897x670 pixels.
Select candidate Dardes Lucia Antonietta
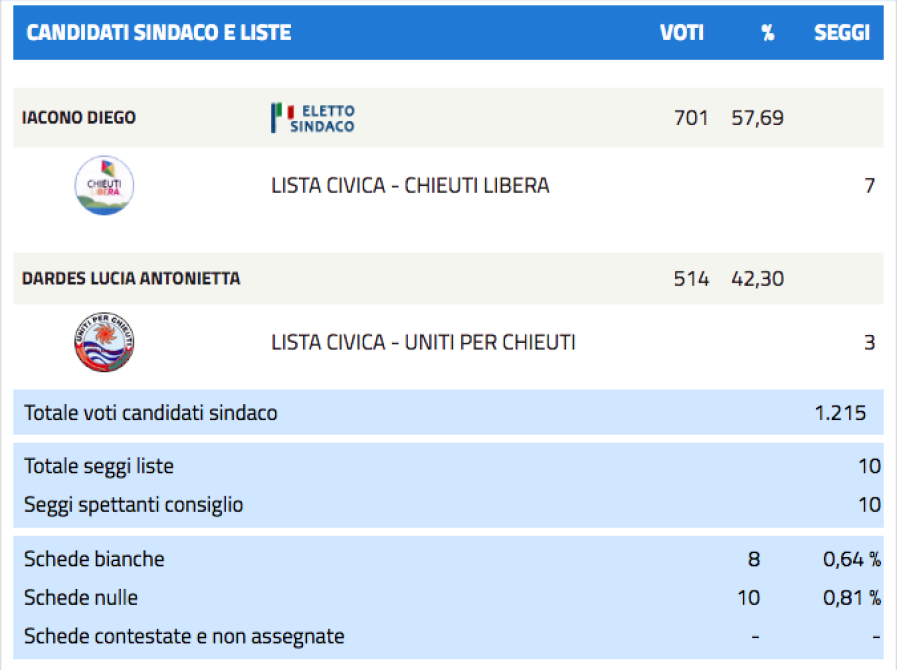[x=131, y=279]
